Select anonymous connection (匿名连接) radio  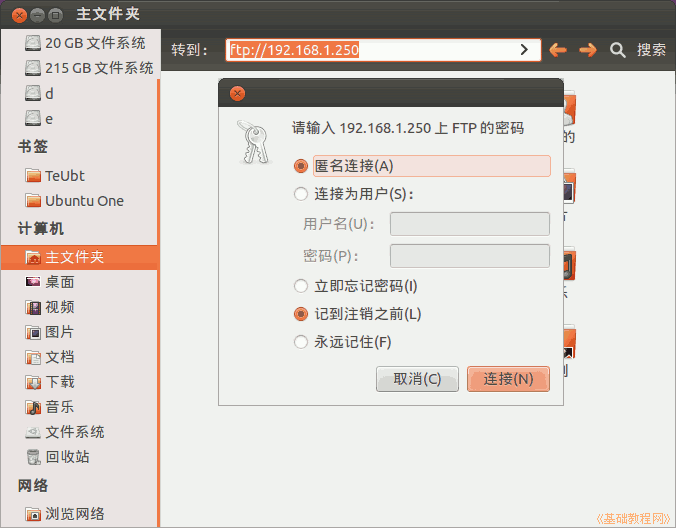point(301,166)
